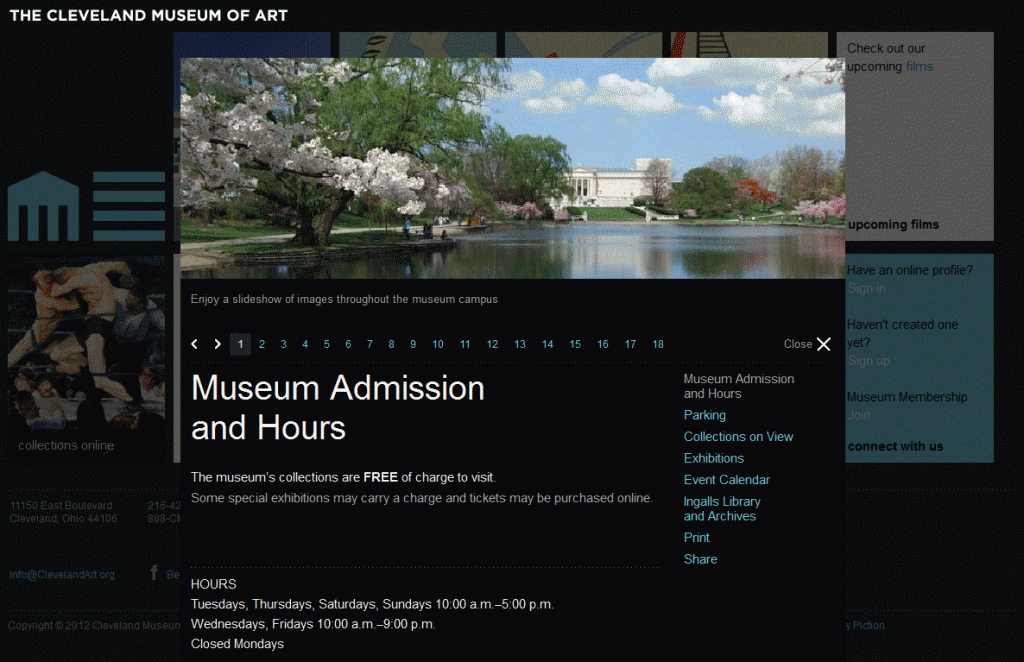
Task: Show slideshow image 9
Action: (x=413, y=344)
